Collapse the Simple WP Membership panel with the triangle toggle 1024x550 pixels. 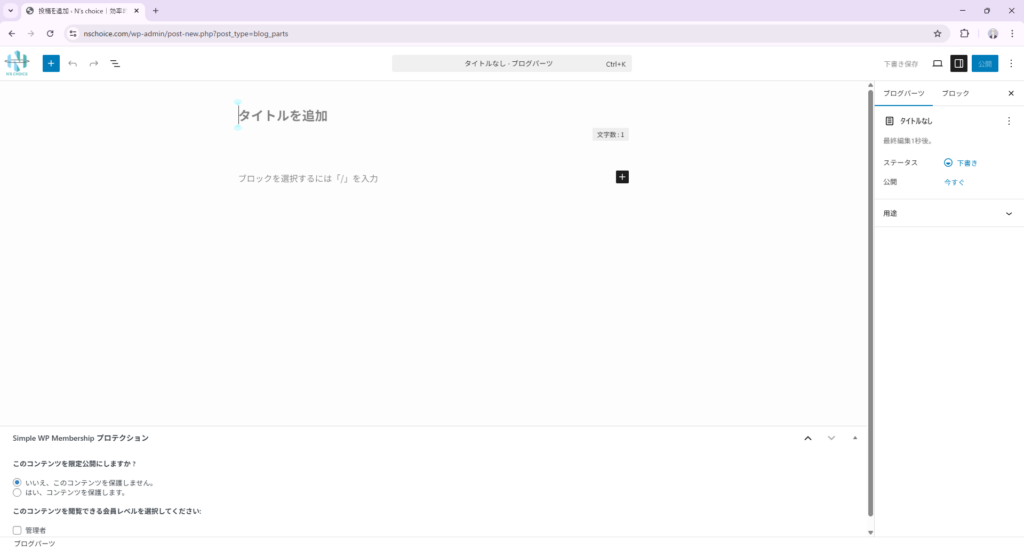click(x=855, y=438)
